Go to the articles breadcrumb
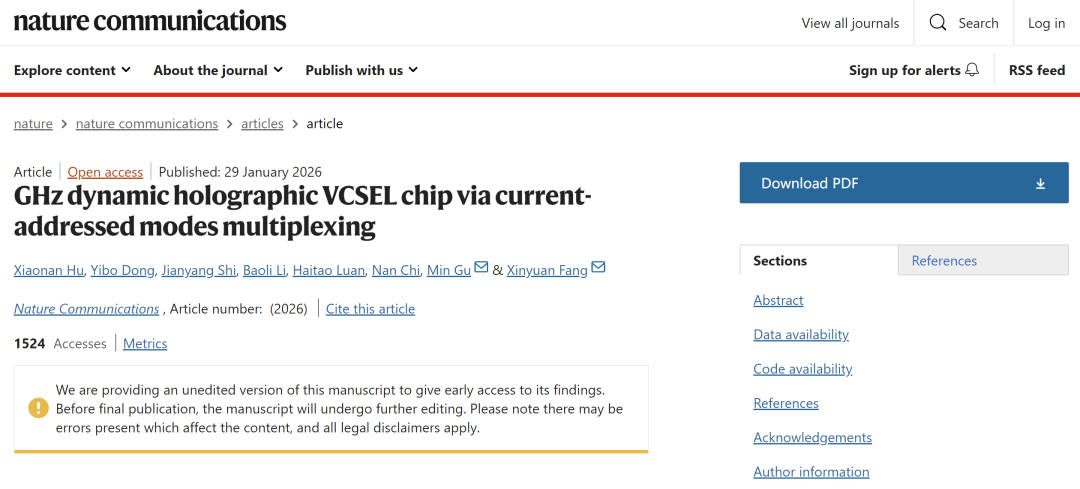 [x=262, y=124]
